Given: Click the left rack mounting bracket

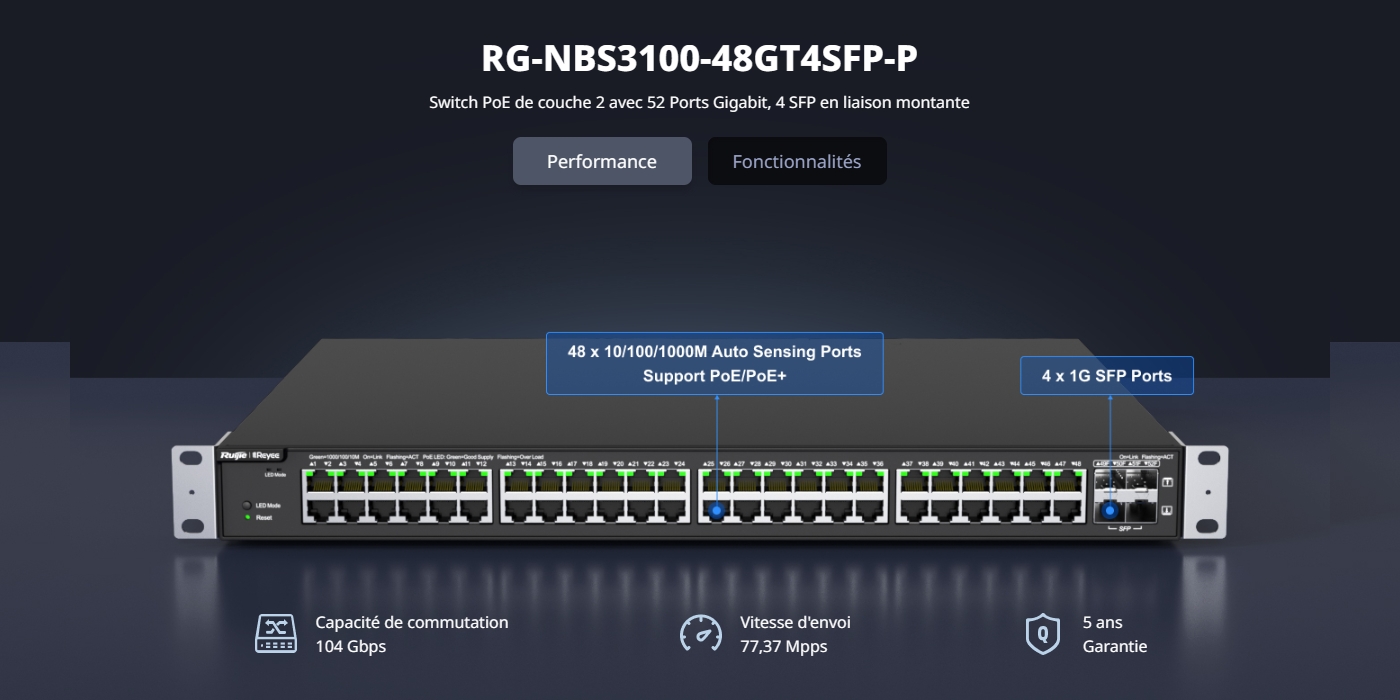Looking at the screenshot, I should 193,492.
